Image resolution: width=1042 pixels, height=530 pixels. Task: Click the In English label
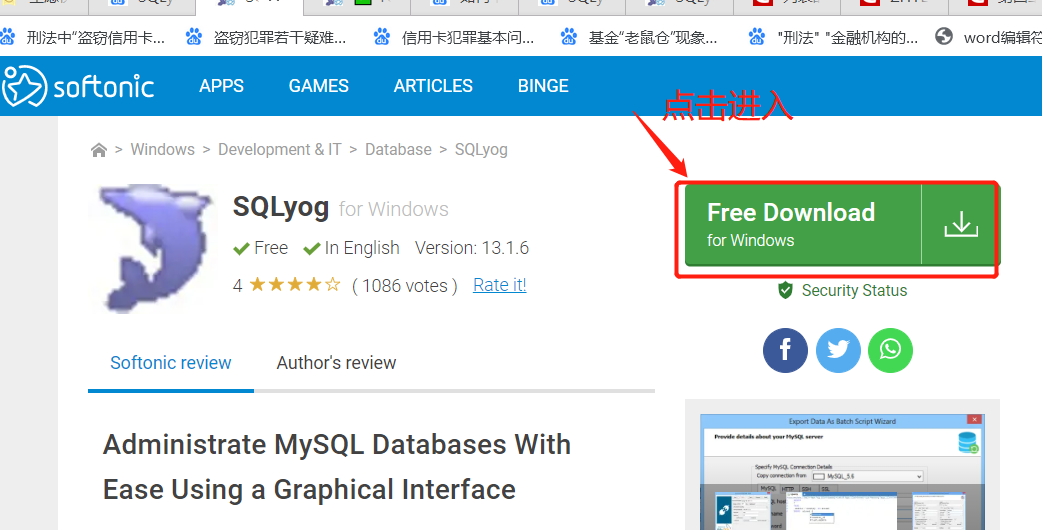(352, 248)
